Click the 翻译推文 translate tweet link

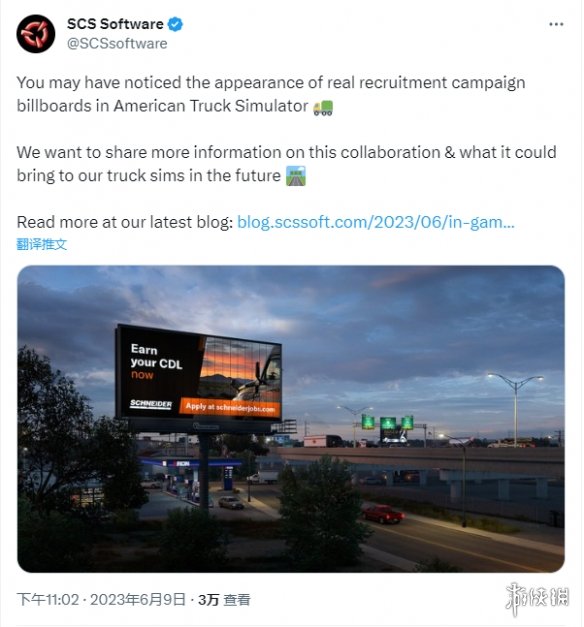[42, 244]
